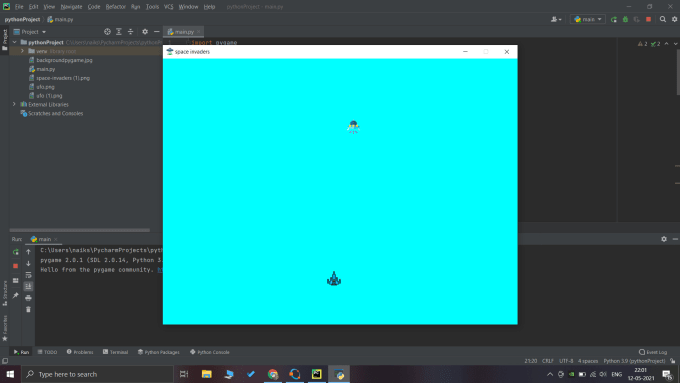Image resolution: width=680 pixels, height=383 pixels.
Task: Clear all Run console output
Action: coord(28,310)
